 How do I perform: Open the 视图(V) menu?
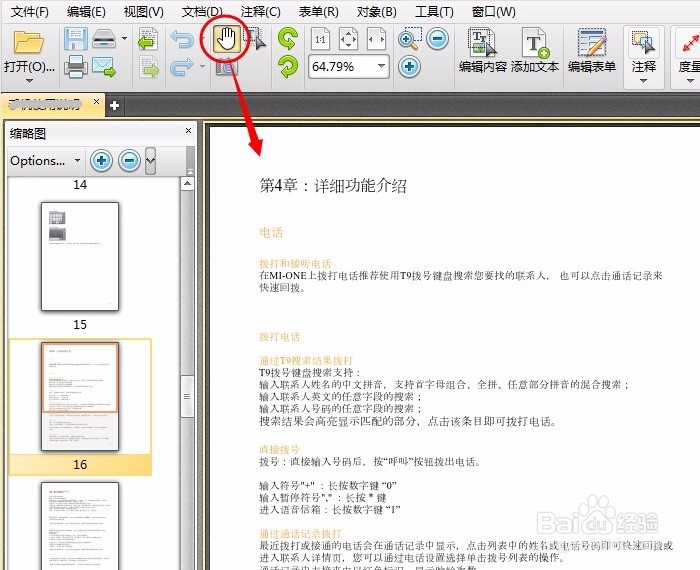pyautogui.click(x=143, y=11)
